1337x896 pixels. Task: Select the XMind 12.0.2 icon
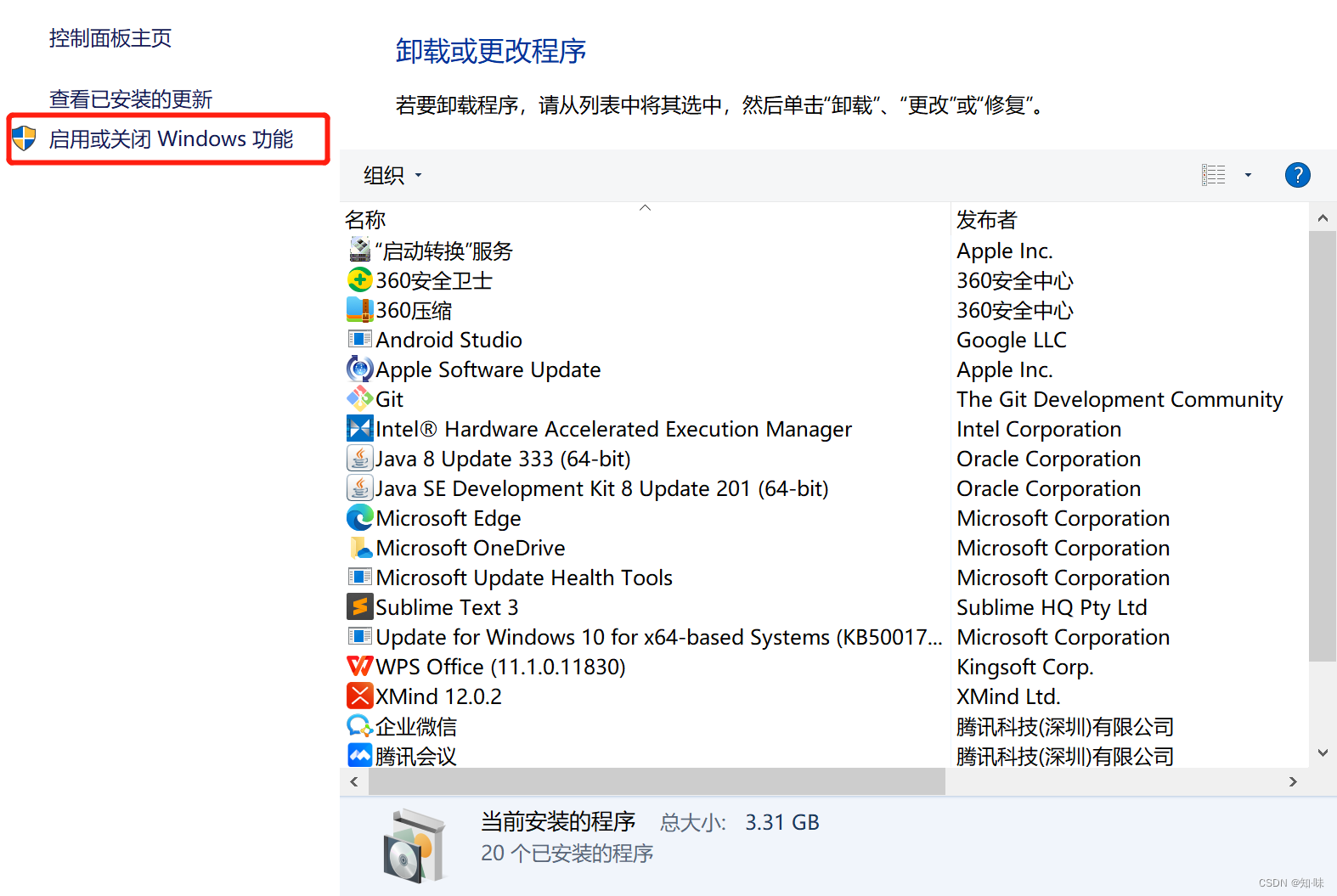coord(360,696)
